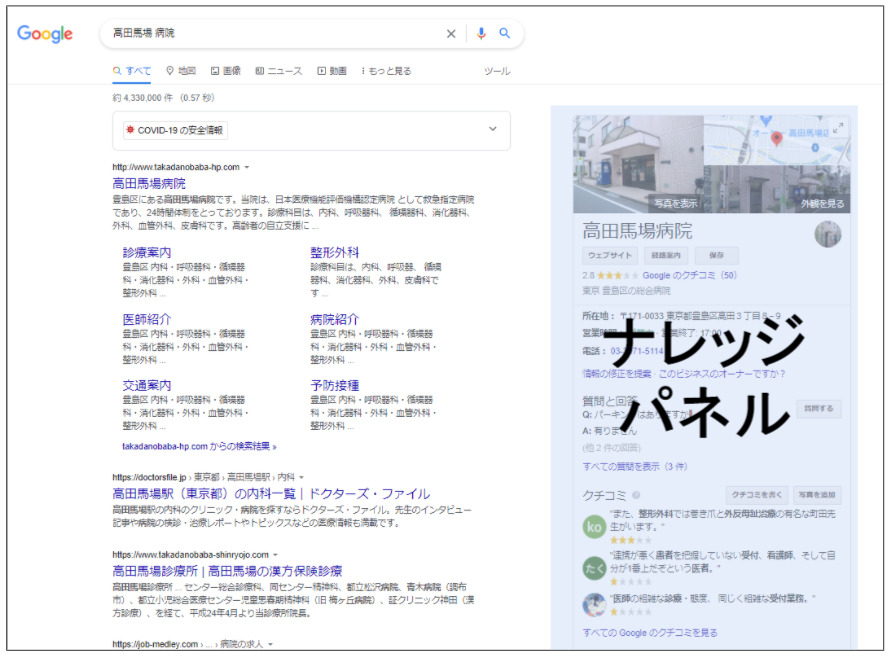888x657 pixels.
Task: Show more results via takadanobaba-hp.com からの検索結果
Action: coord(199,447)
